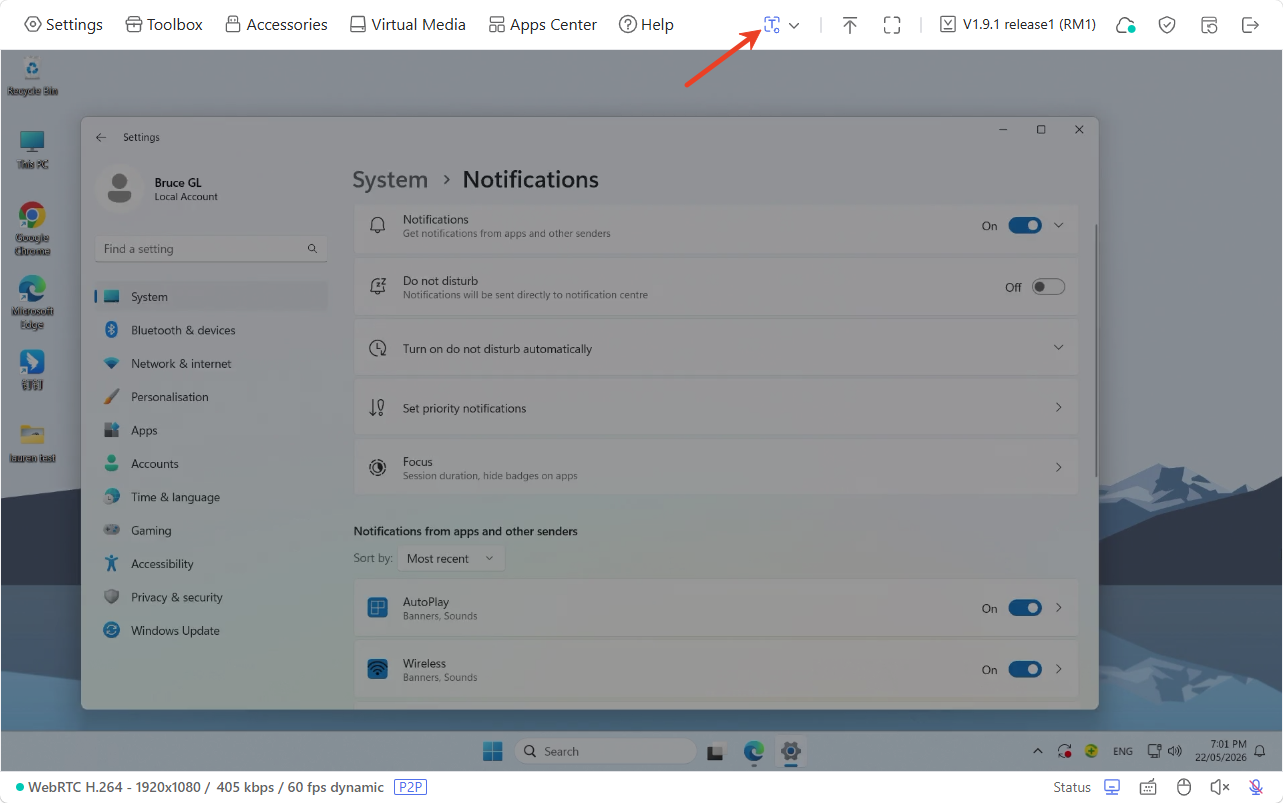The image size is (1283, 803).
Task: Open Wireless notification settings chevron
Action: (1059, 669)
